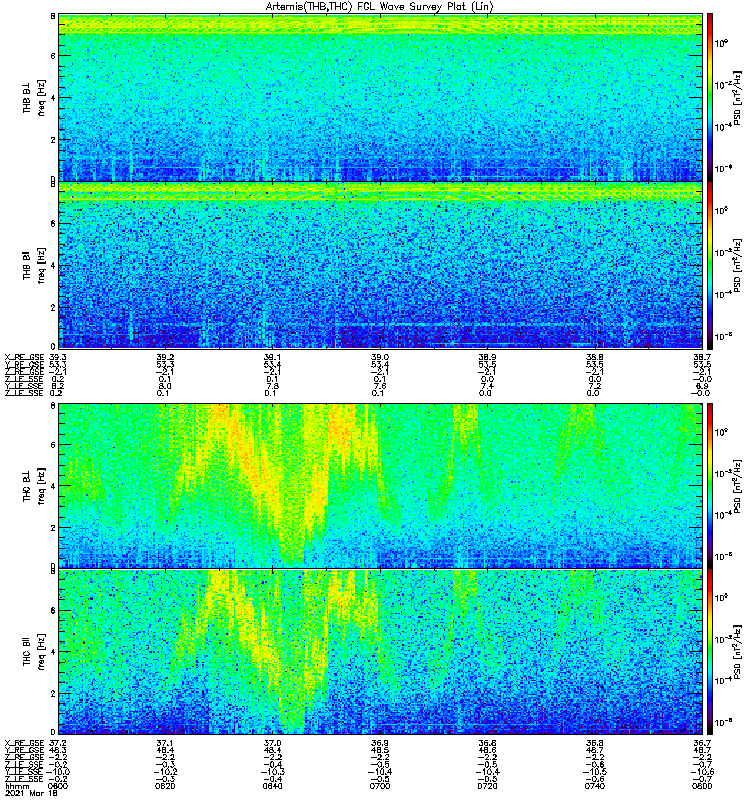750x800 pixels.
Task: Click the 10⁰ tick on the THB B⊥ color bar
Action: (721, 43)
